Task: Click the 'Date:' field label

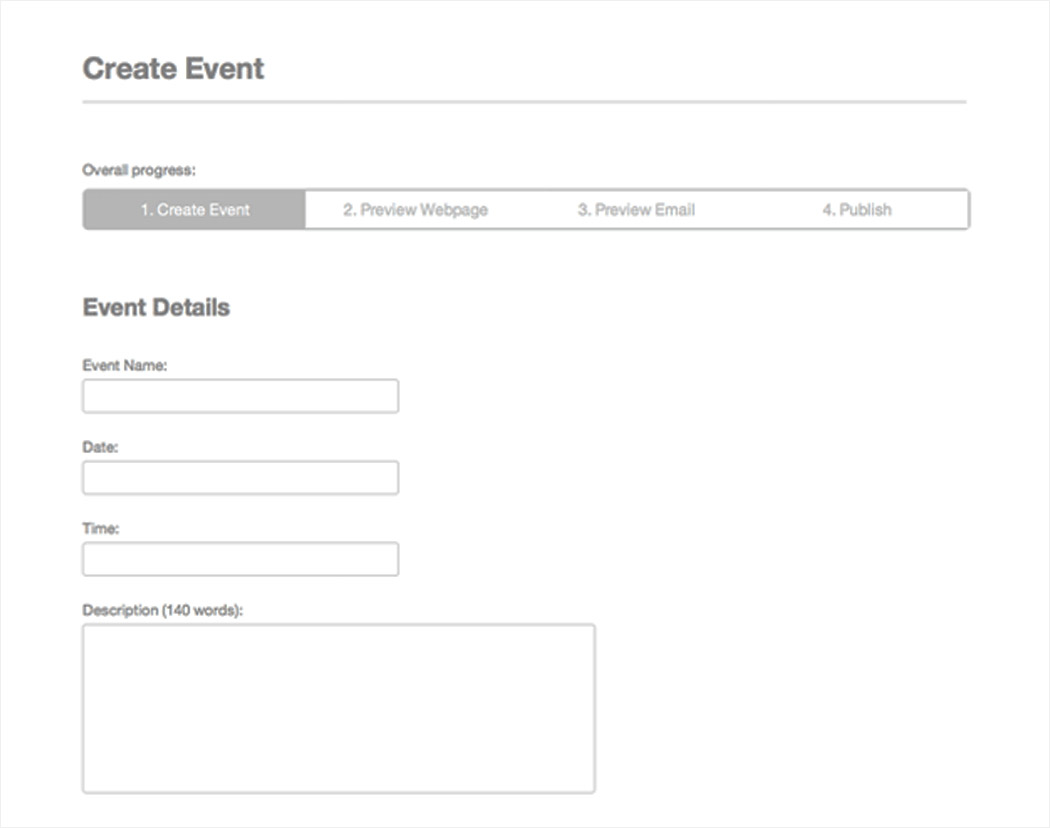Action: (98, 447)
